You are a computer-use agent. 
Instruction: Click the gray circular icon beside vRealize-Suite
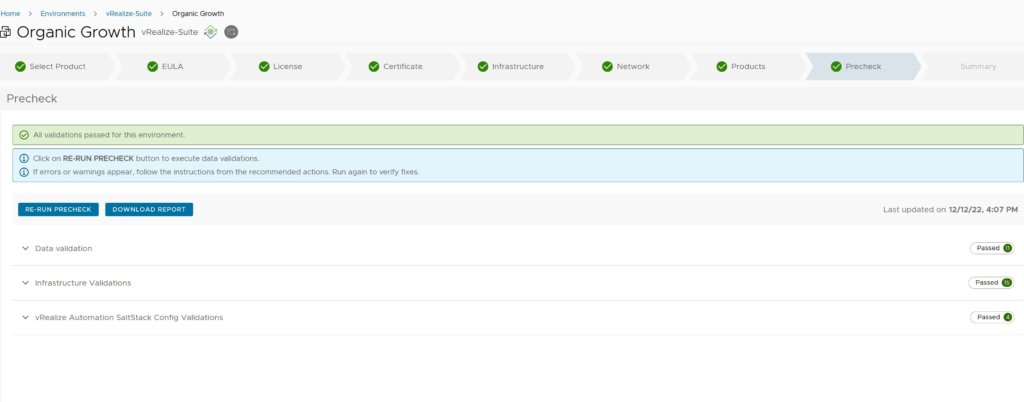click(231, 32)
